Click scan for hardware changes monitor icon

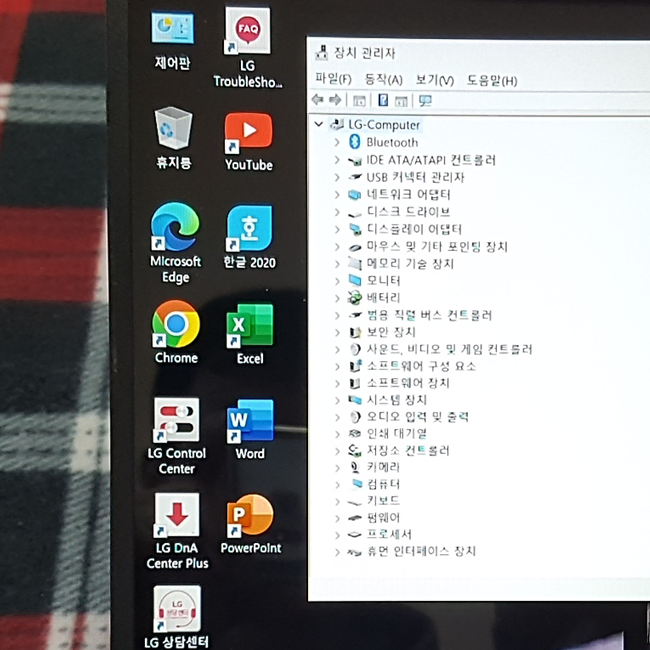pyautogui.click(x=425, y=101)
